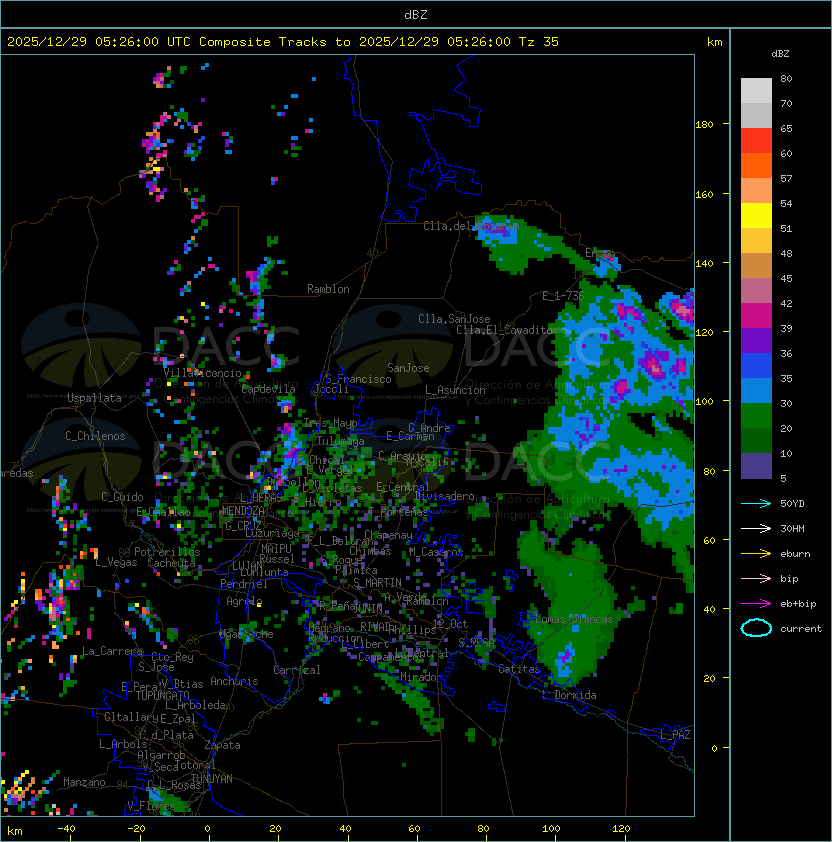Click the MENDOZA city label on map
This screenshot has height=842, width=832.
tap(243, 510)
